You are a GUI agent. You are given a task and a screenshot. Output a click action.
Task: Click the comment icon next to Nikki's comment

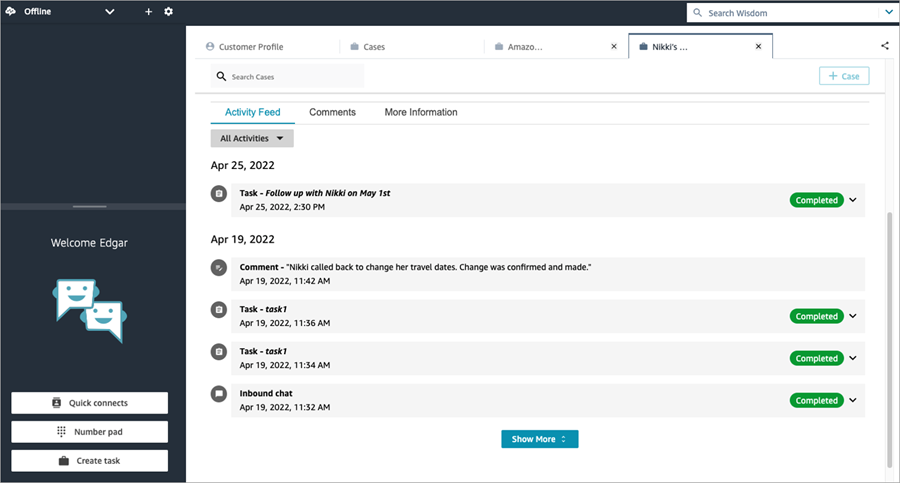point(219,268)
